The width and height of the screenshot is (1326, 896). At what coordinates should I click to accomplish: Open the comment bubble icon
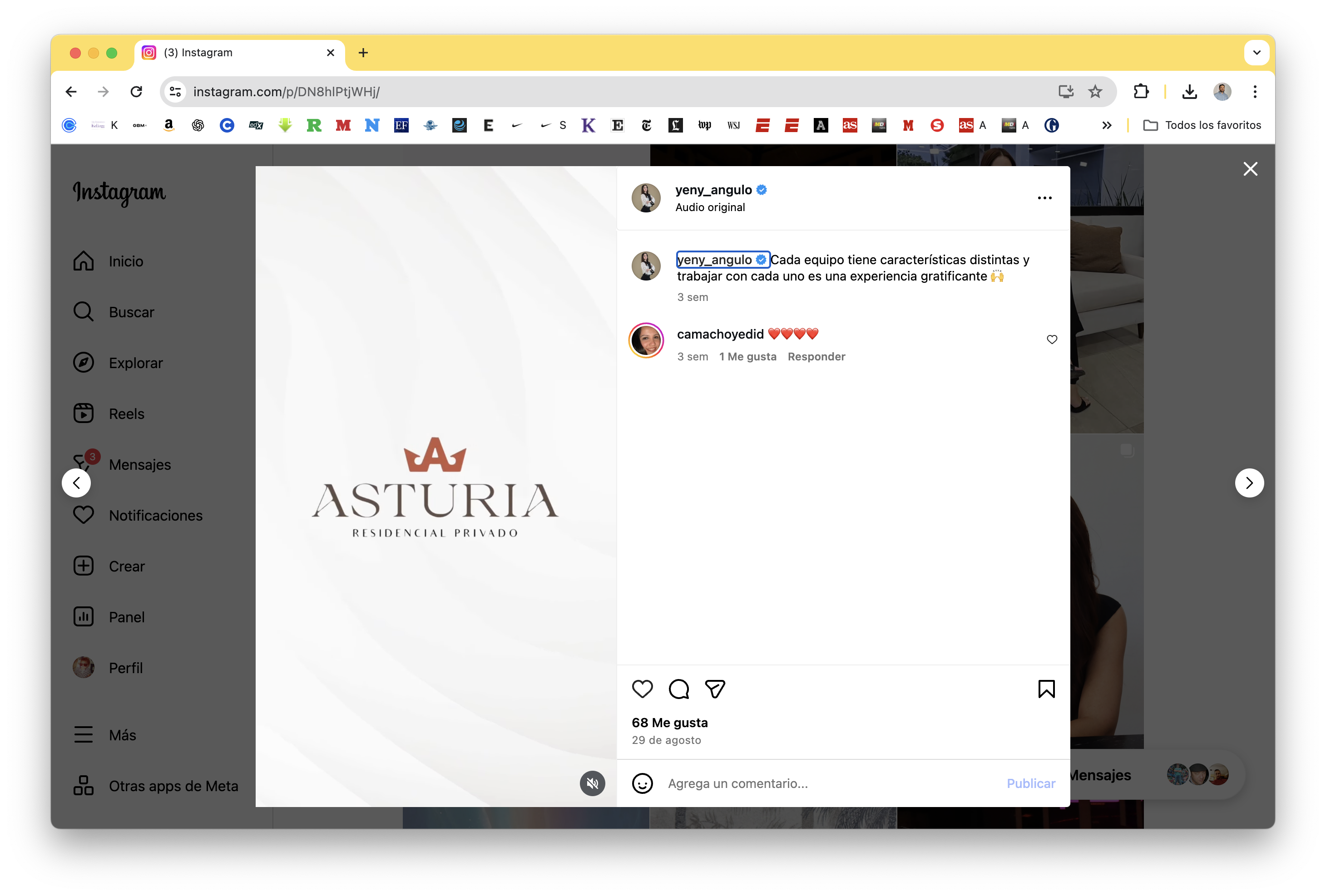point(678,689)
